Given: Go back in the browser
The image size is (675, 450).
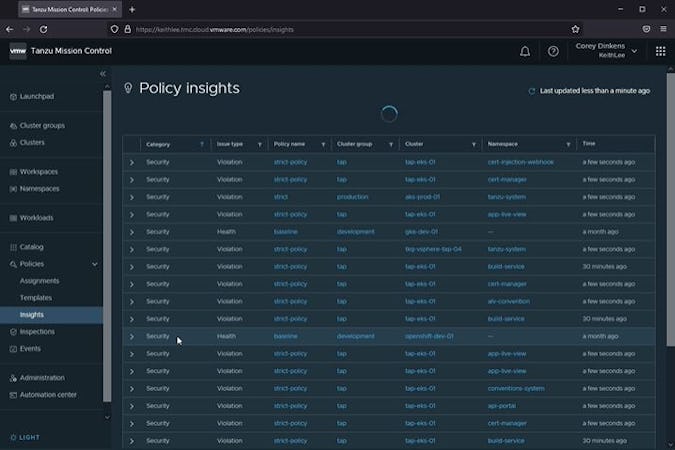Looking at the screenshot, I should pos(9,29).
